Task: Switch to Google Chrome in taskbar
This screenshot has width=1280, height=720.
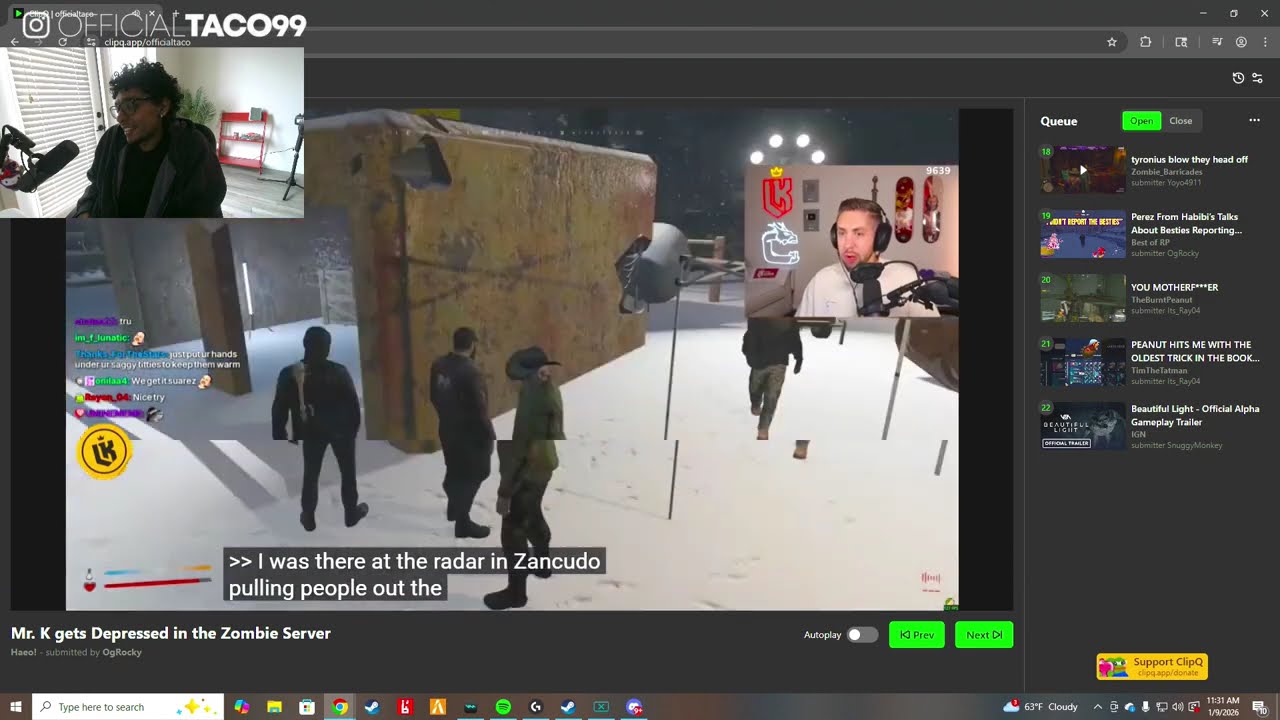Action: [x=340, y=707]
